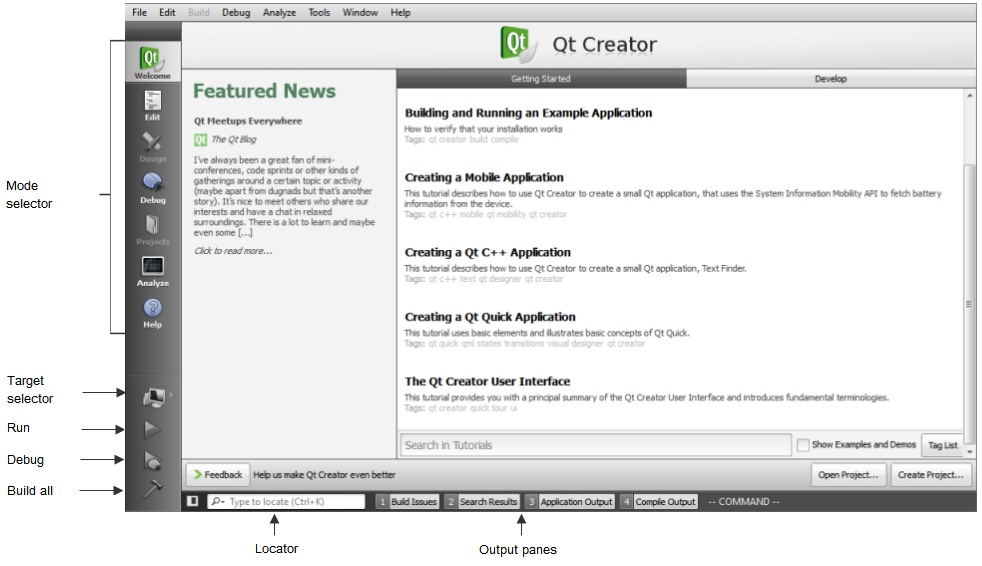This screenshot has width=982, height=566.
Task: Switch to Analyze mode
Action: pos(153,271)
